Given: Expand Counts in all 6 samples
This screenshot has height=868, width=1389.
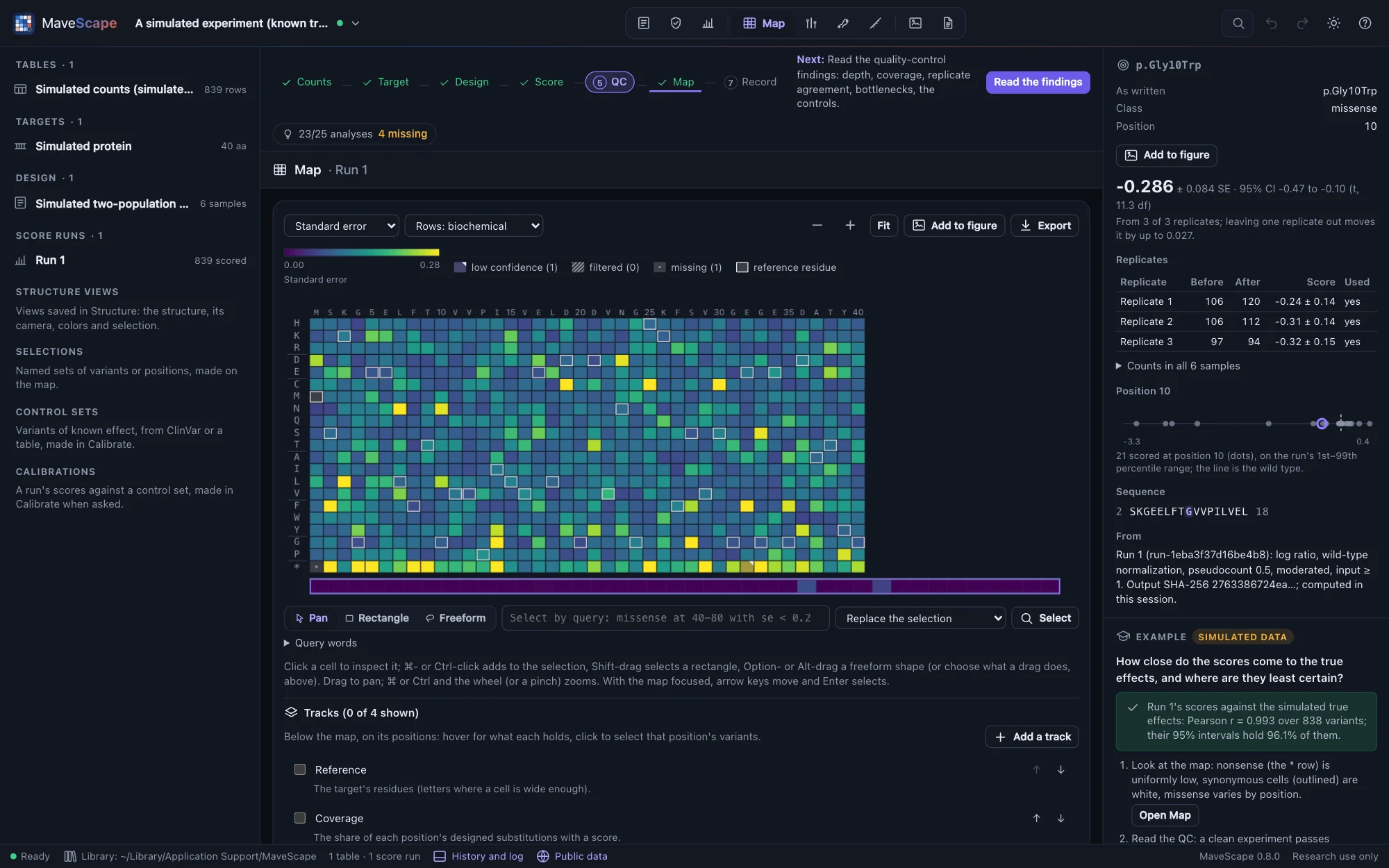Looking at the screenshot, I should [x=1178, y=366].
